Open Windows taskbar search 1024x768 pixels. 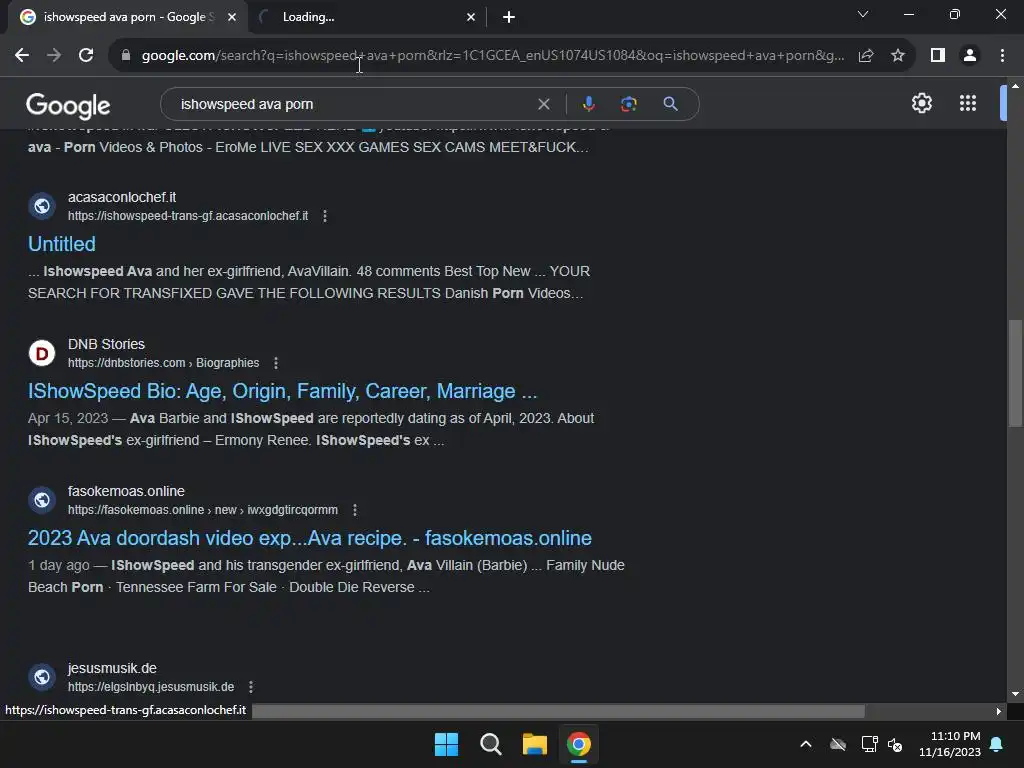point(490,744)
